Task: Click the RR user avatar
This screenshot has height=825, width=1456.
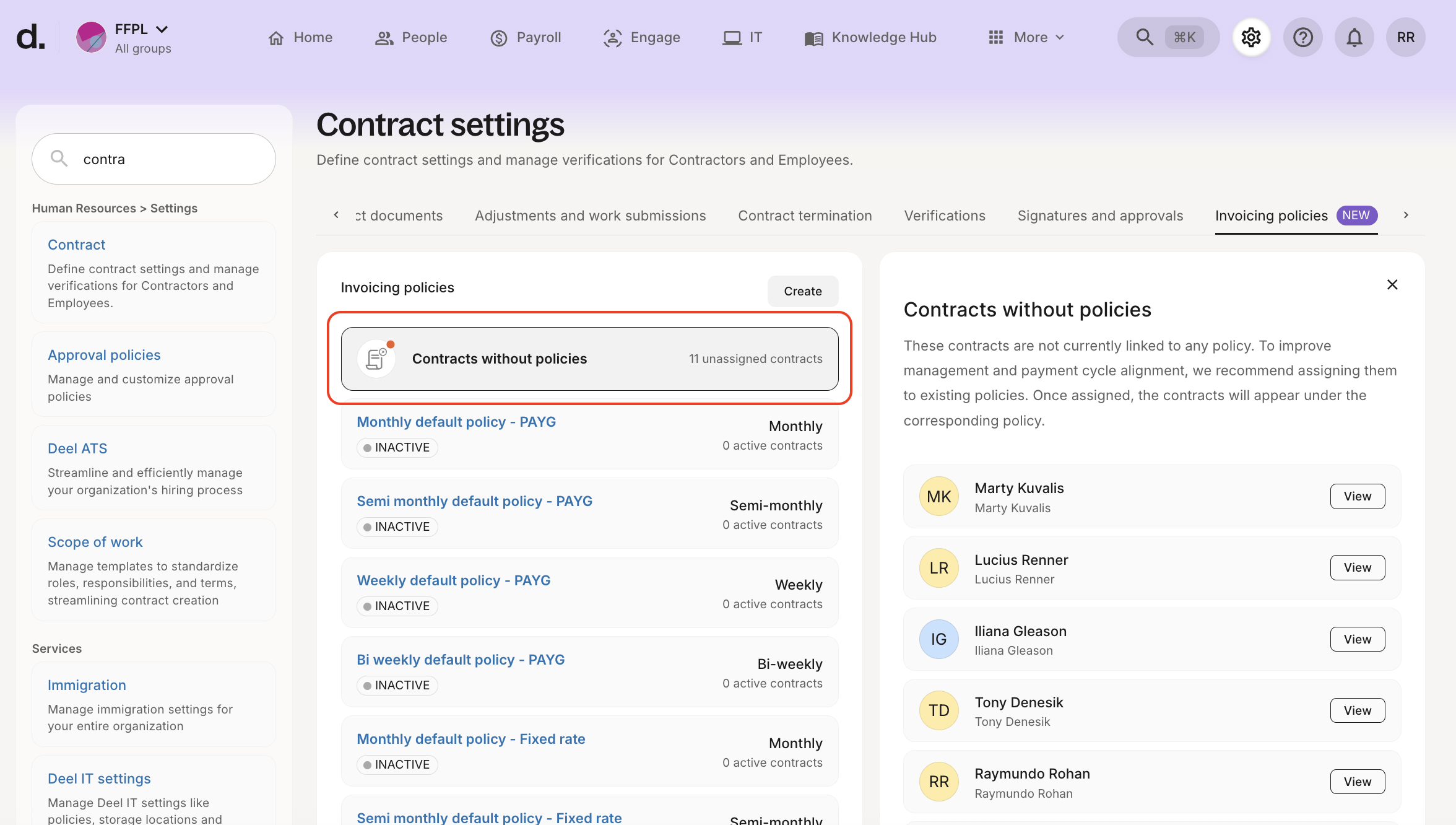Action: (x=1405, y=37)
